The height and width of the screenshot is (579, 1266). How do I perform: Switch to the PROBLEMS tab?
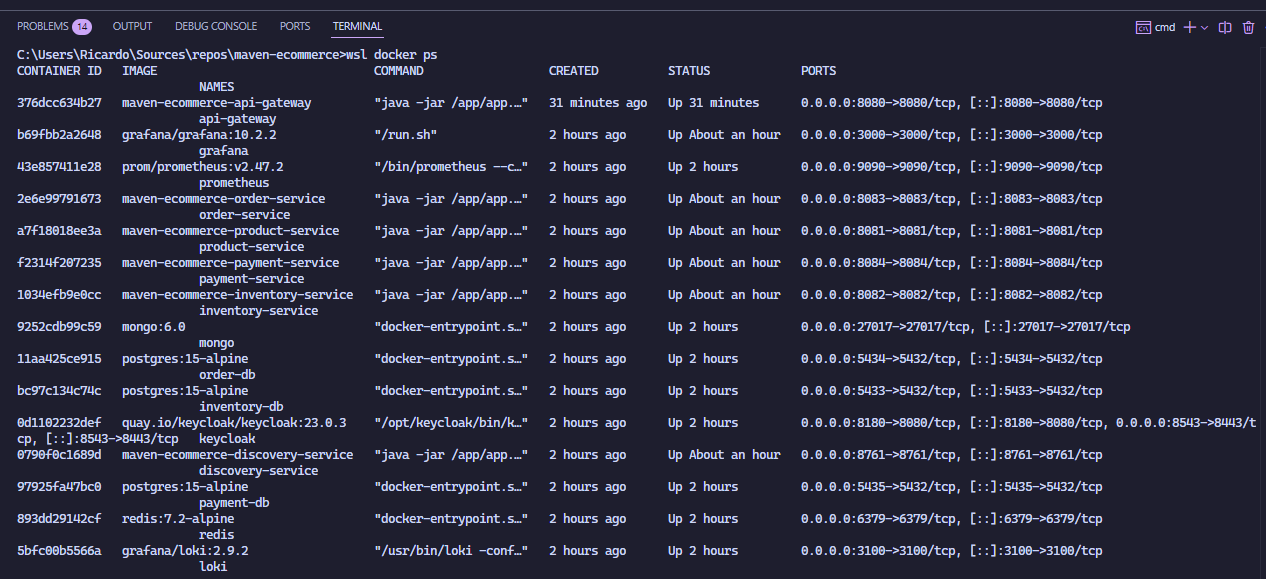point(43,26)
